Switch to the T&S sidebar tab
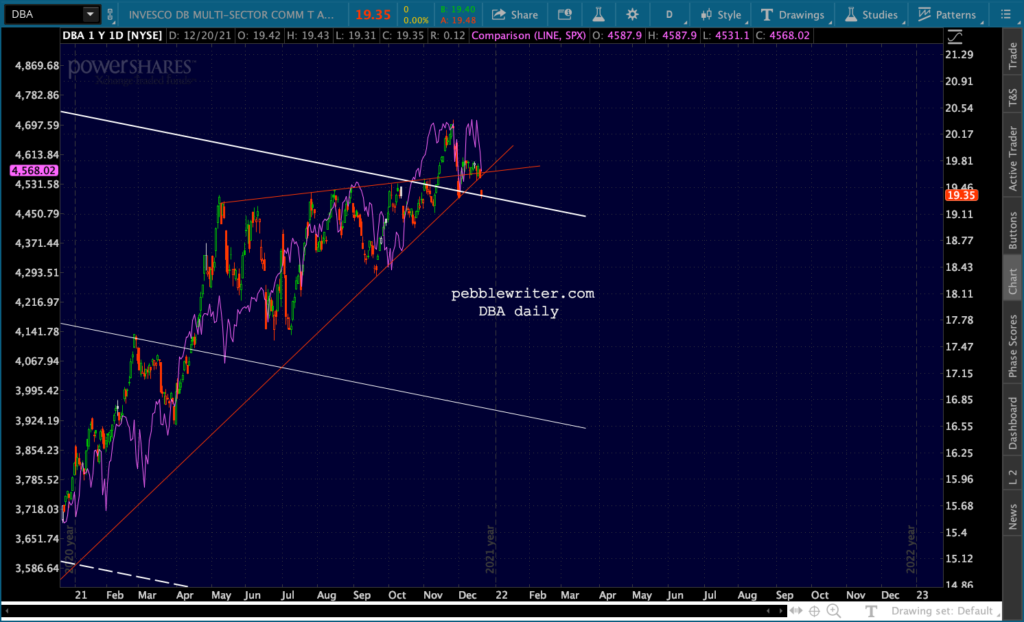Viewport: 1024px width, 622px height. coord(1013,99)
